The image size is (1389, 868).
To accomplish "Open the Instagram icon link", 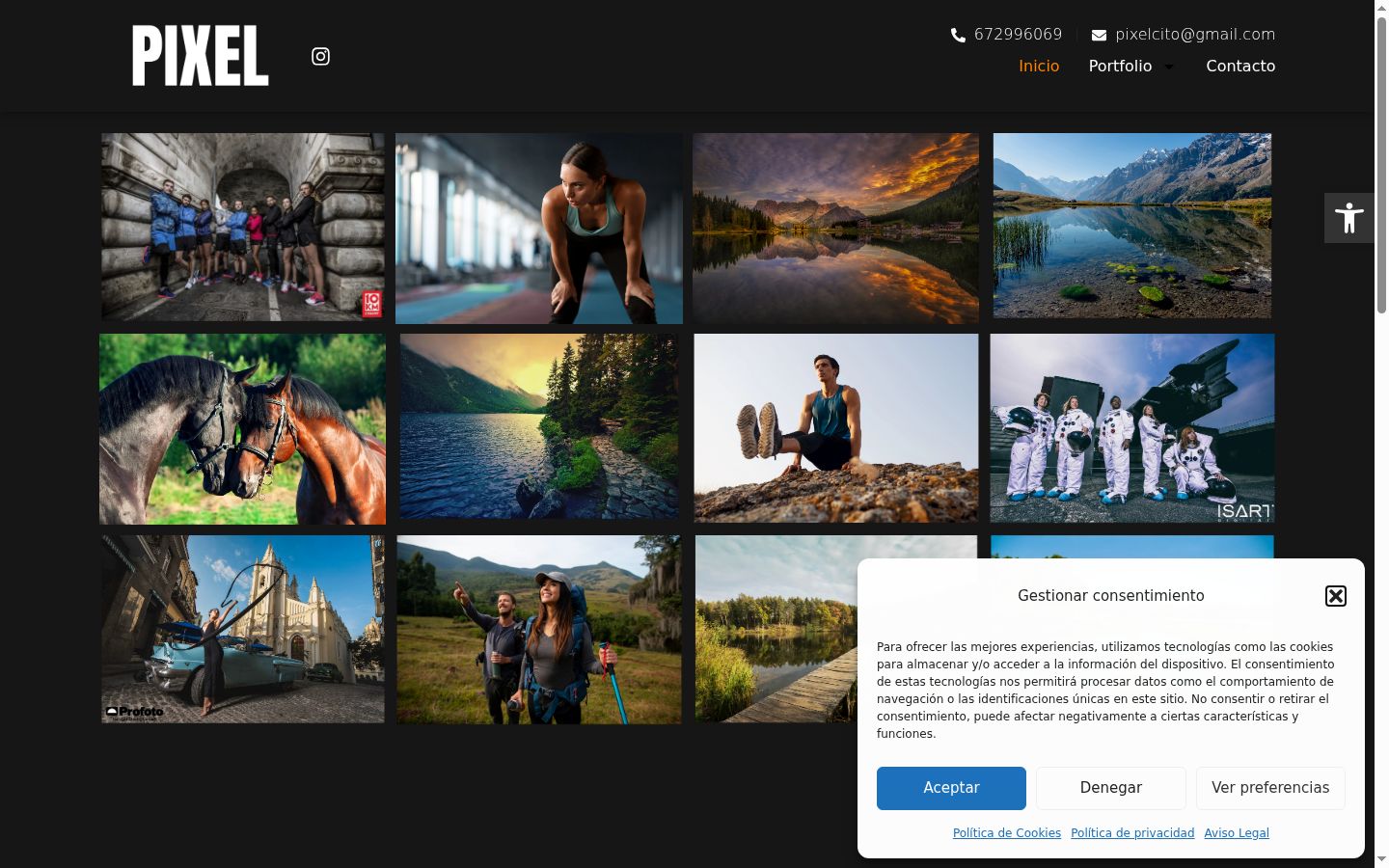I will (x=320, y=57).
